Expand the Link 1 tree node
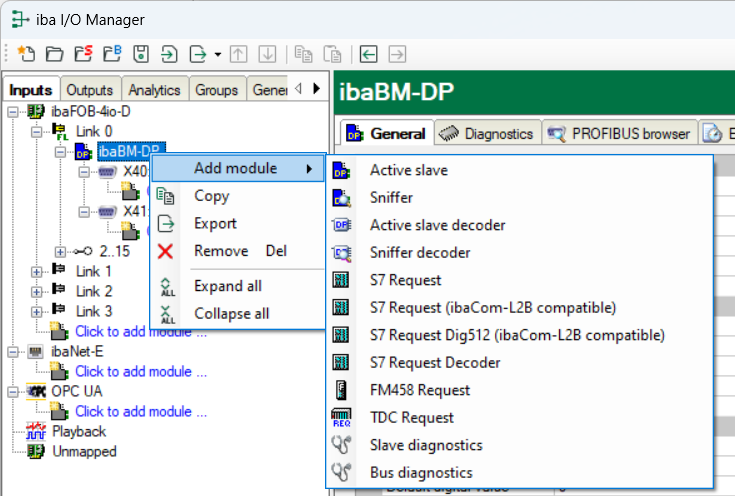This screenshot has height=496, width=735. coord(37,271)
